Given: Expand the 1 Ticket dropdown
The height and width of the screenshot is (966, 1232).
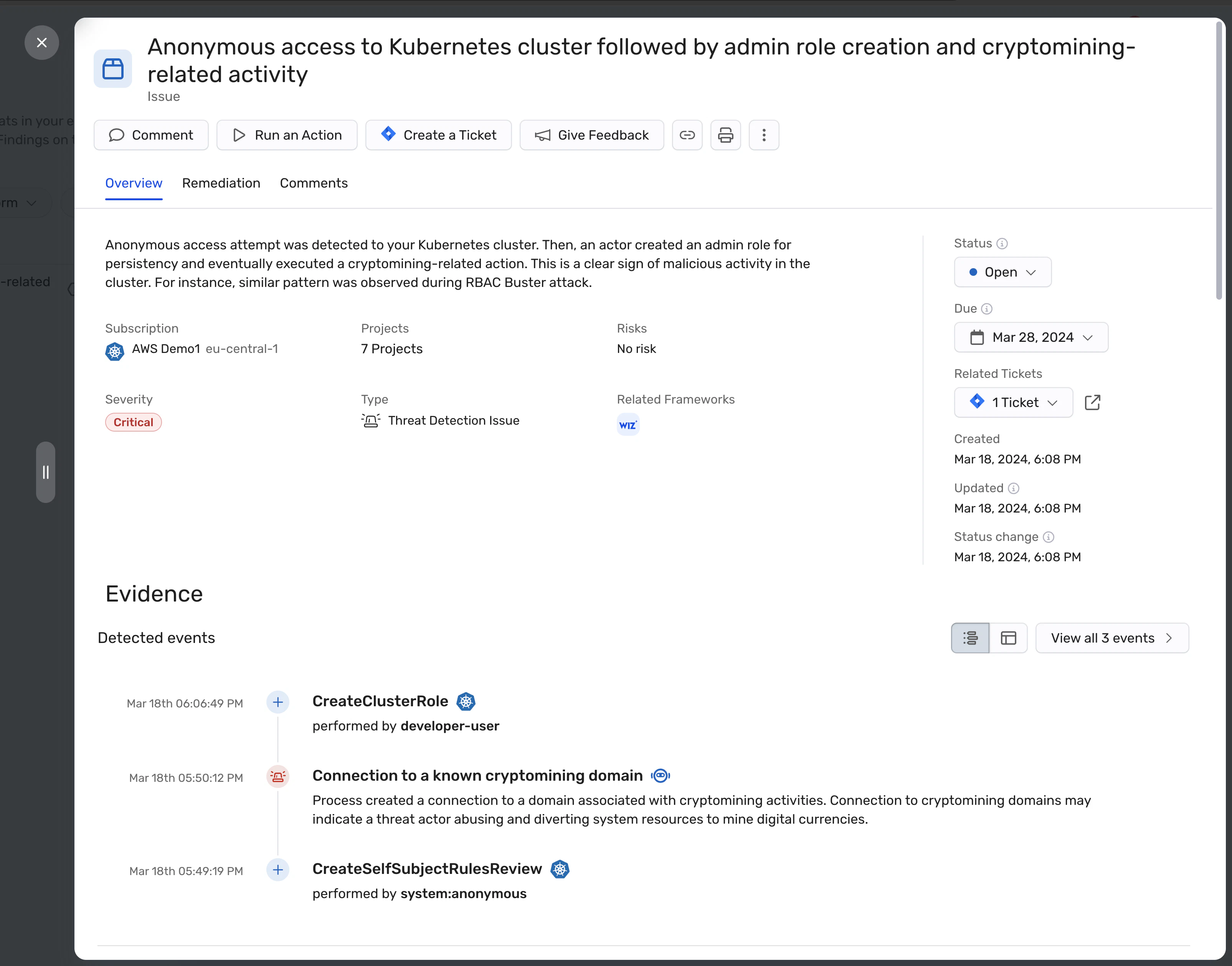Looking at the screenshot, I should point(1013,403).
